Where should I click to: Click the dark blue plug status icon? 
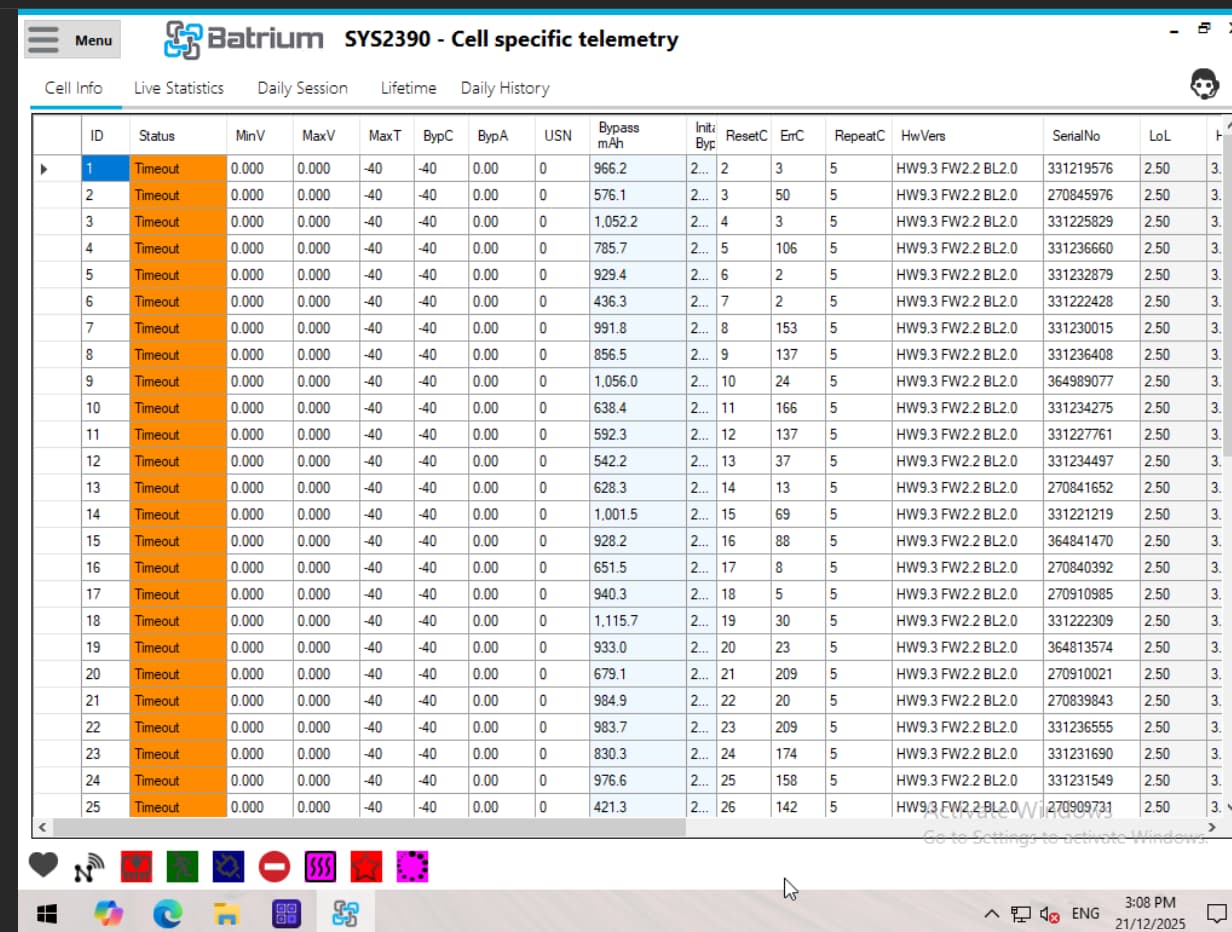pos(228,867)
